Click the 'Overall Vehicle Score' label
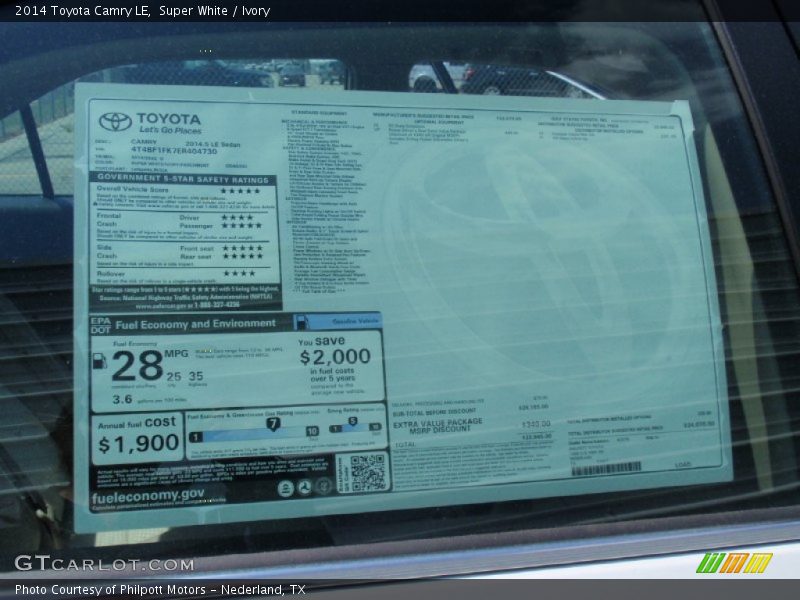The image size is (800, 600). pyautogui.click(x=132, y=189)
